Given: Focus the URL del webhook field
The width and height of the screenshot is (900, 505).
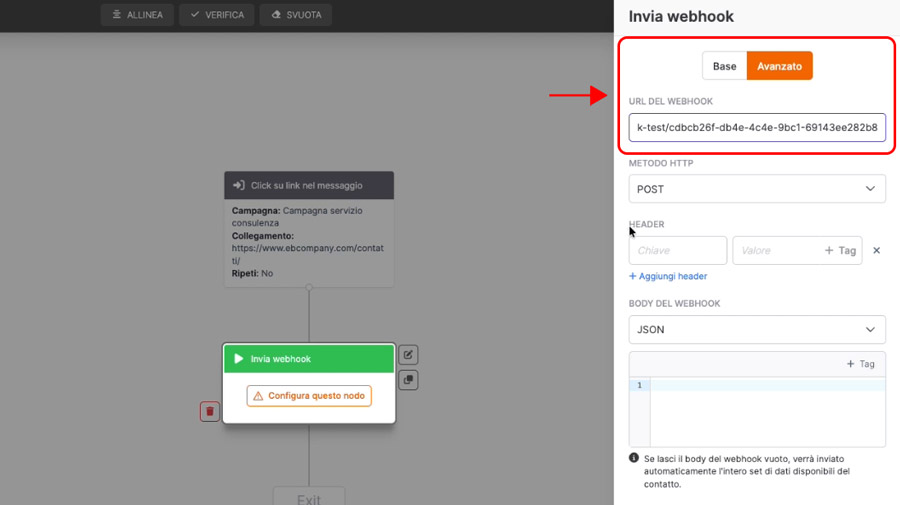Looking at the screenshot, I should [x=757, y=128].
